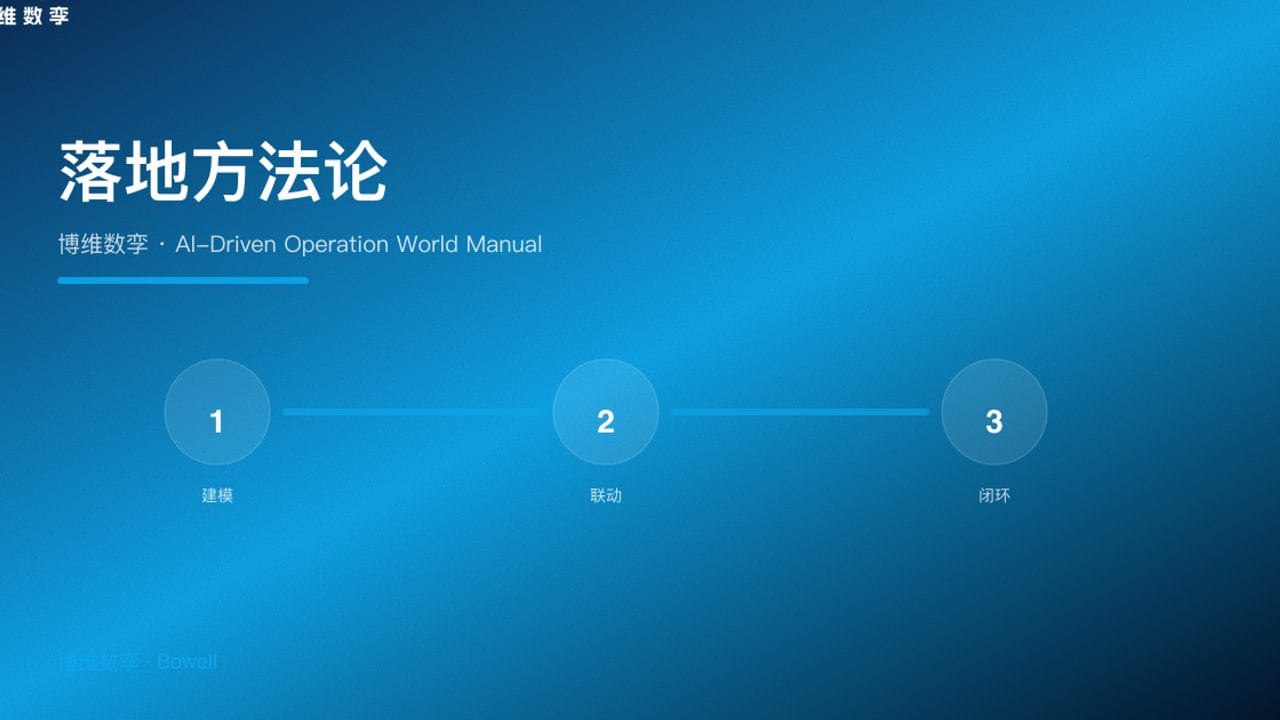Open the AI-Driven Operation World Manual subtitle
The width and height of the screenshot is (1280, 720).
coord(301,244)
